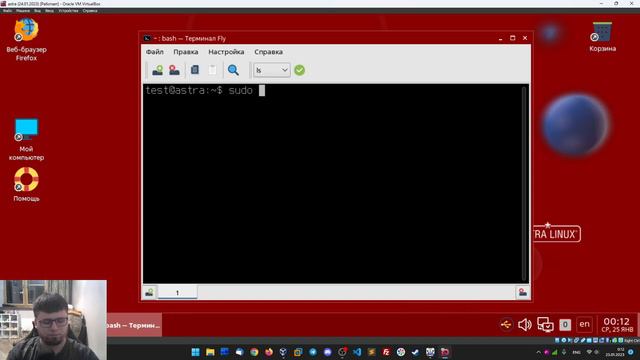Click the paste icon in terminal toolbar

(x=212, y=70)
